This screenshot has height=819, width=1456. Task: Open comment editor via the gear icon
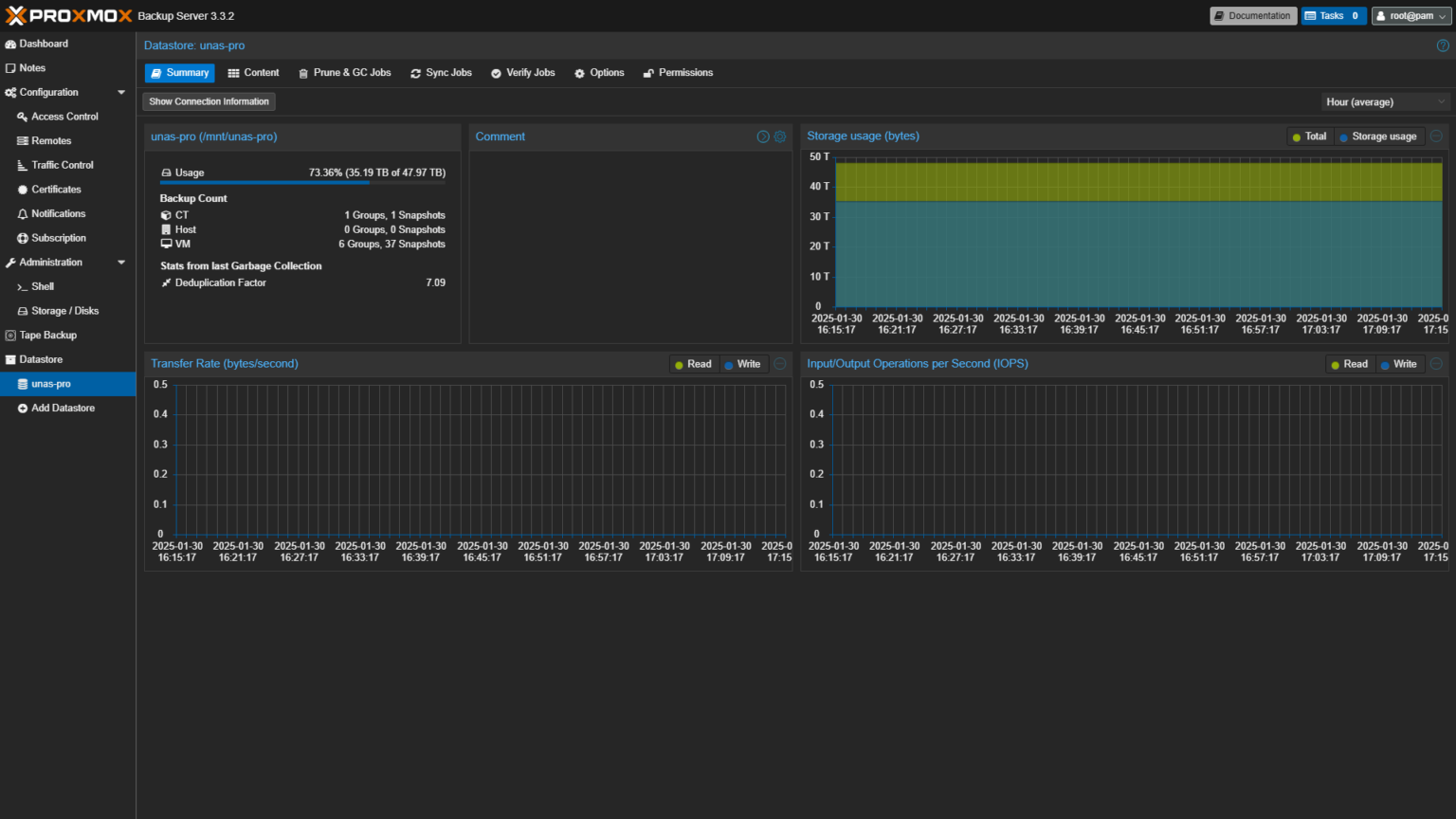[779, 136]
